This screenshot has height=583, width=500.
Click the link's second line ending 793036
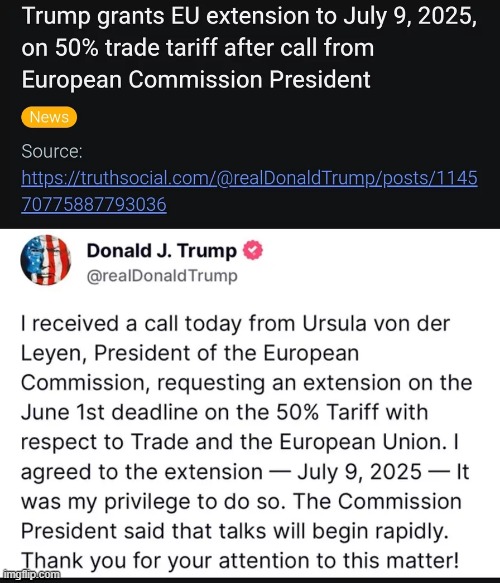point(94,204)
